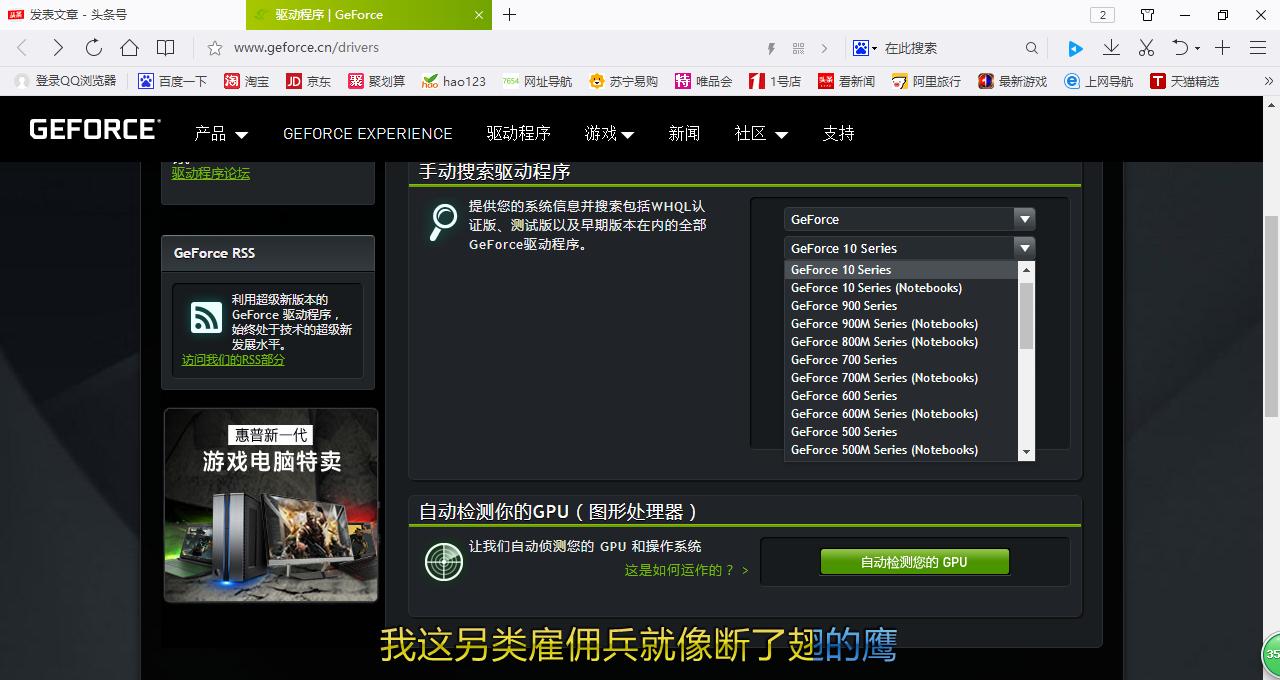Choose GeForce 700M Series (Notebooks) option
The height and width of the screenshot is (680, 1280).
pos(884,378)
